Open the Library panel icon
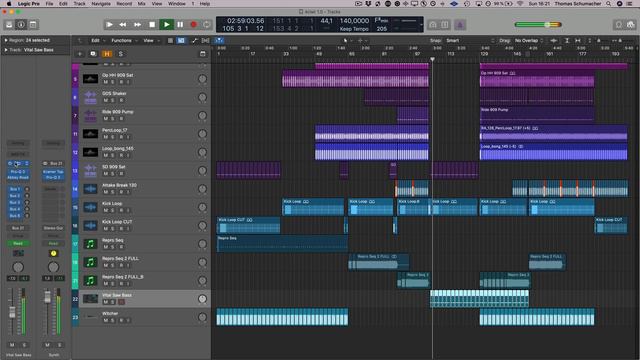Viewport: 640px width, 360px height. click(9, 25)
